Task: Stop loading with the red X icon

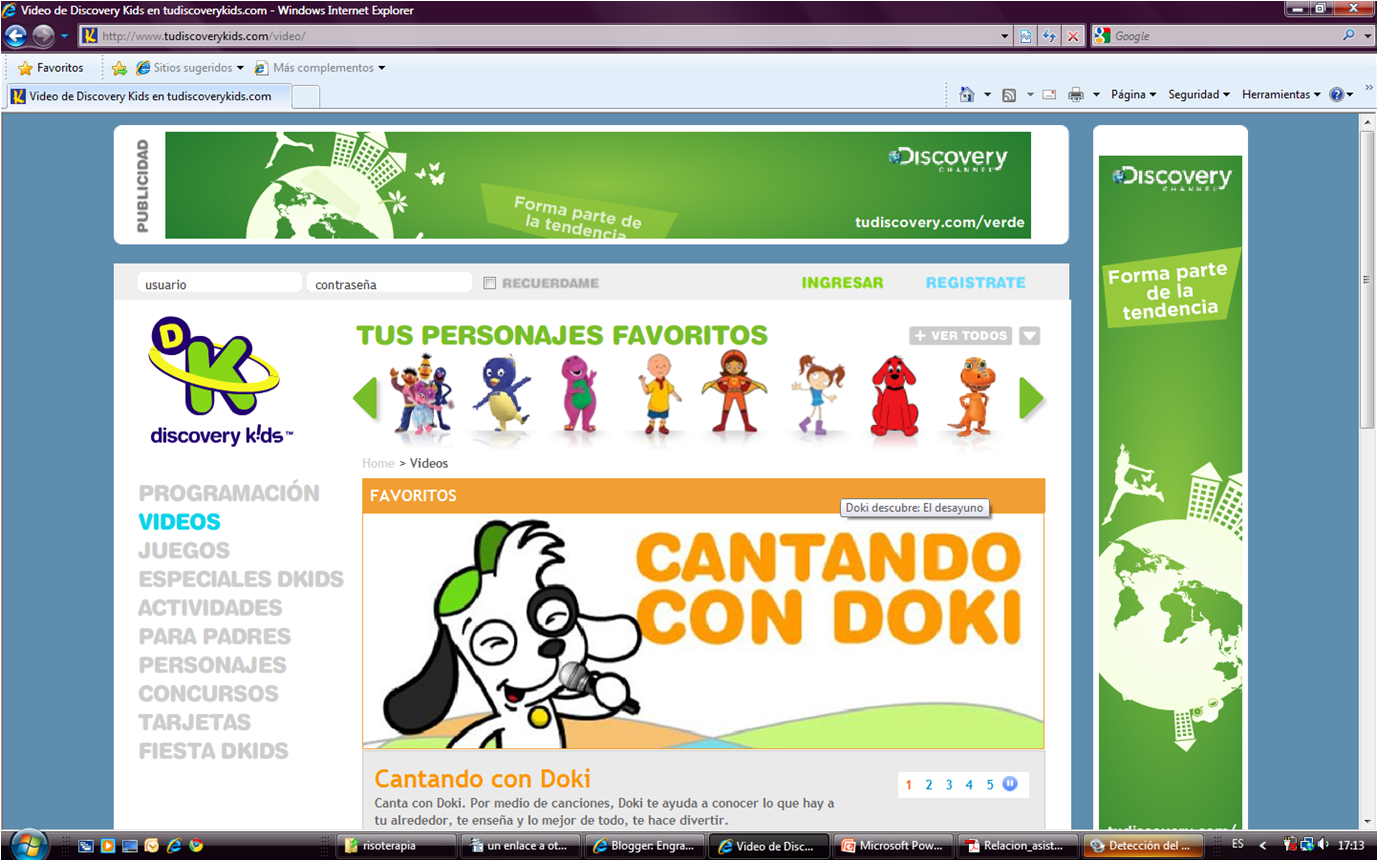Action: 1073,36
